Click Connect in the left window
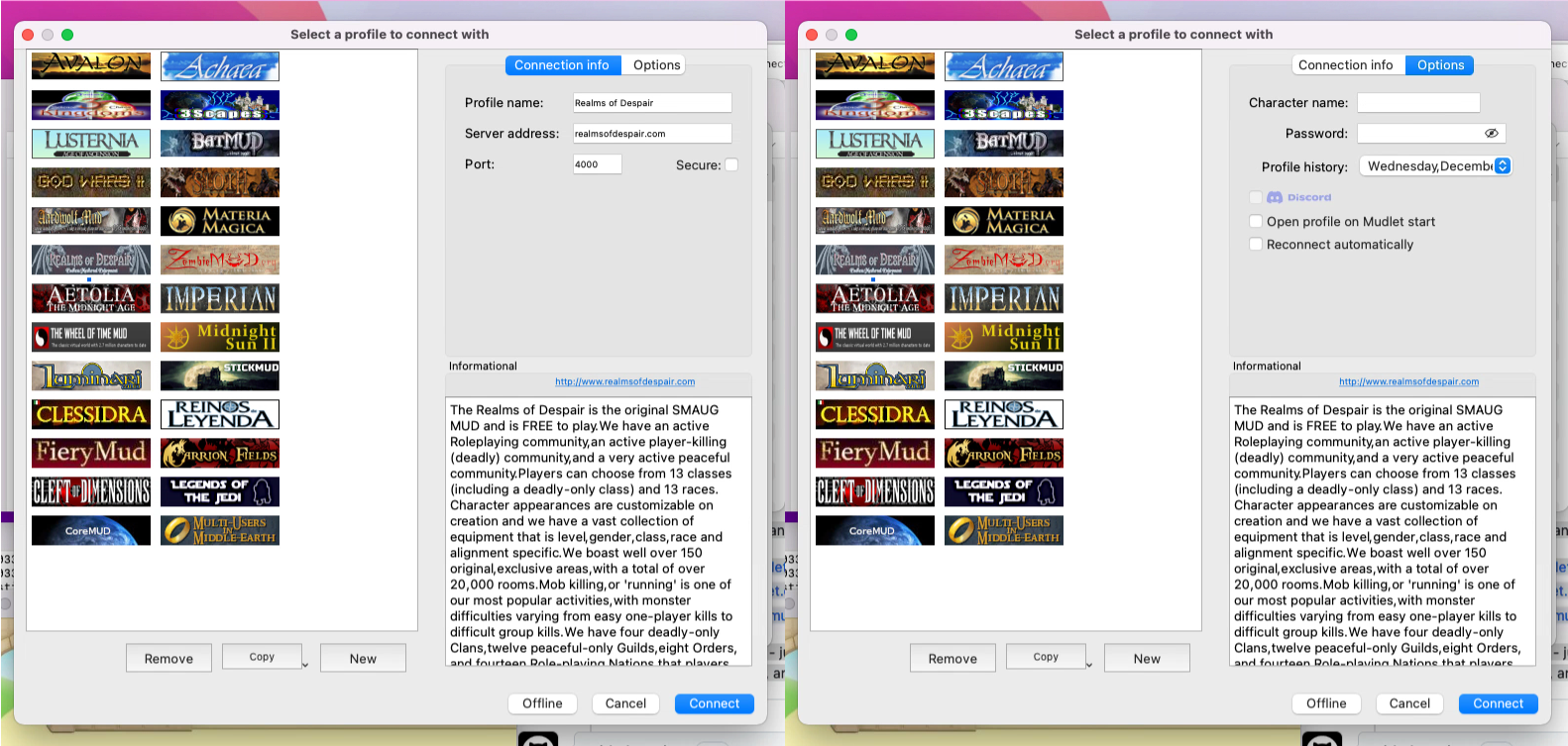 tap(714, 703)
